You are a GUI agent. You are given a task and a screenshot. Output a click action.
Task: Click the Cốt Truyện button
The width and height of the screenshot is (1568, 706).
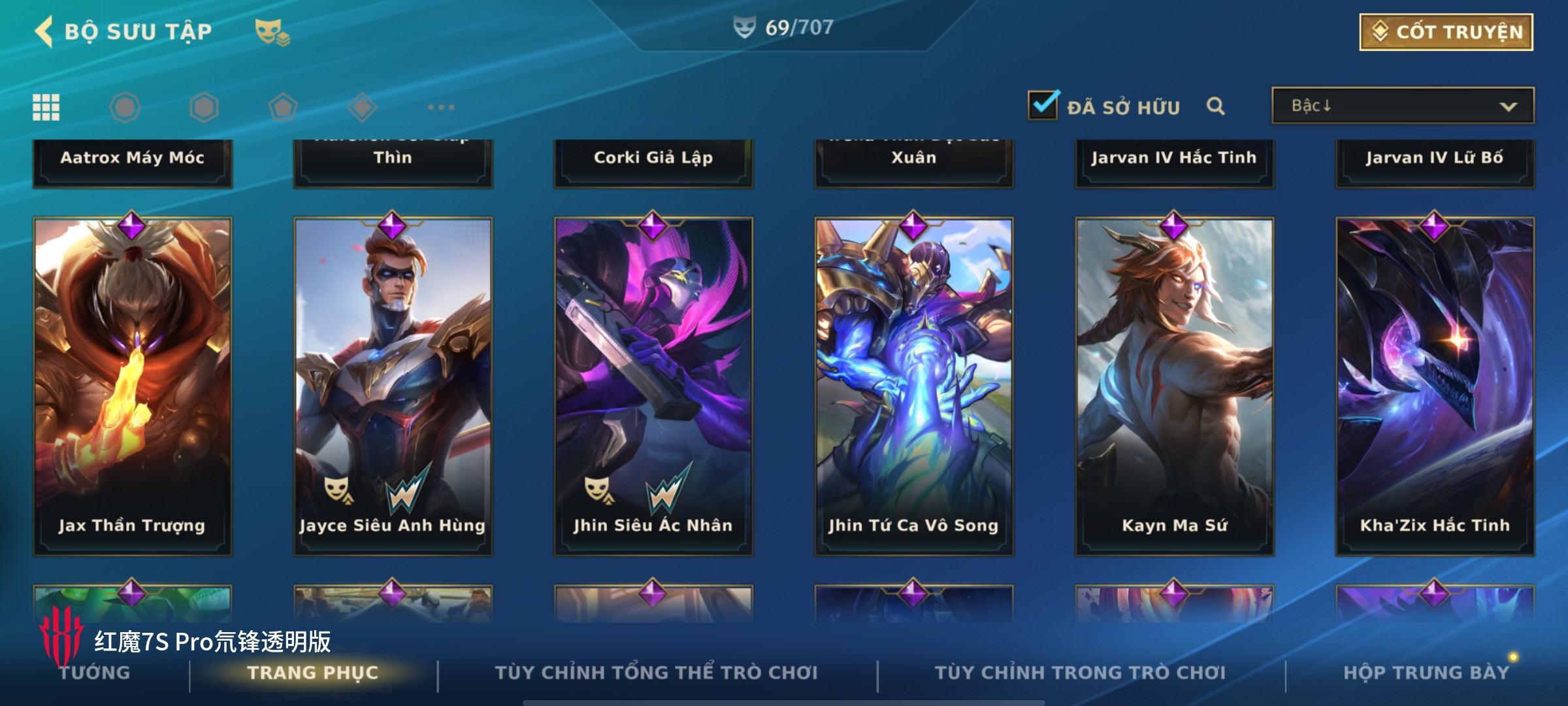click(x=1446, y=32)
